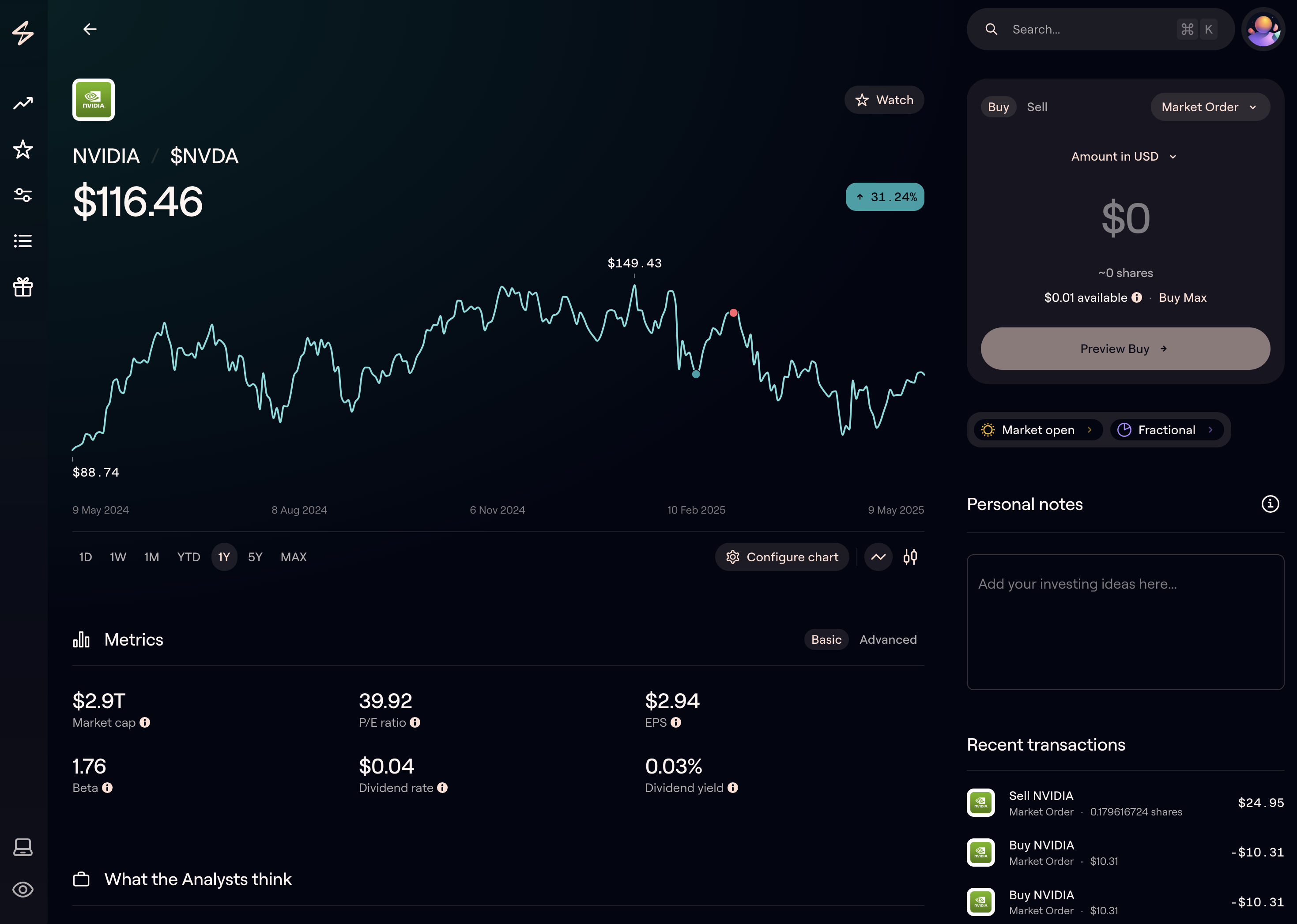This screenshot has width=1297, height=924.
Task: Switch to Sell order mode
Action: 1037,107
